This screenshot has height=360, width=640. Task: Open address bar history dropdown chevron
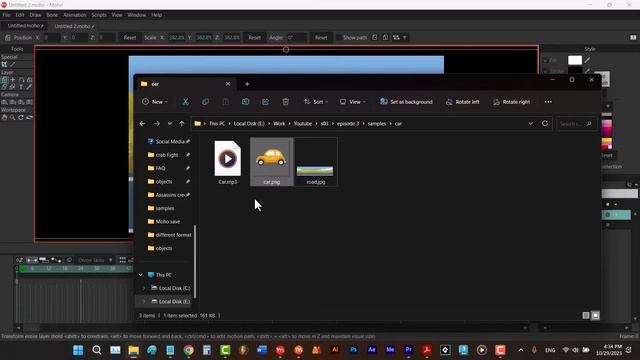[x=530, y=124]
